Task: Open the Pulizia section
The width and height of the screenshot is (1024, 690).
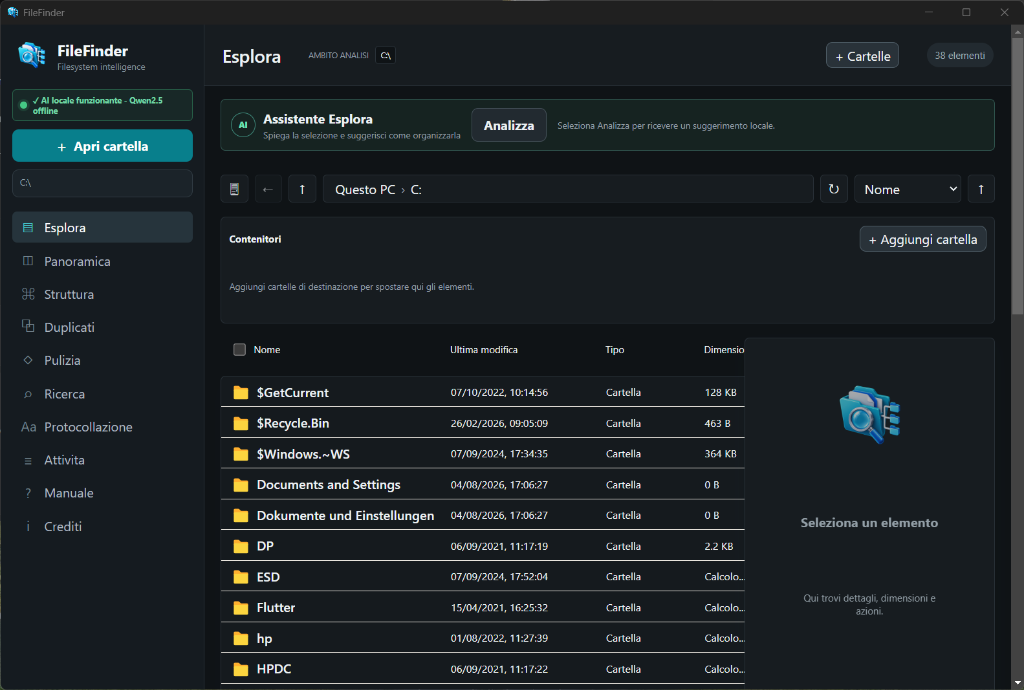Action: pos(103,360)
